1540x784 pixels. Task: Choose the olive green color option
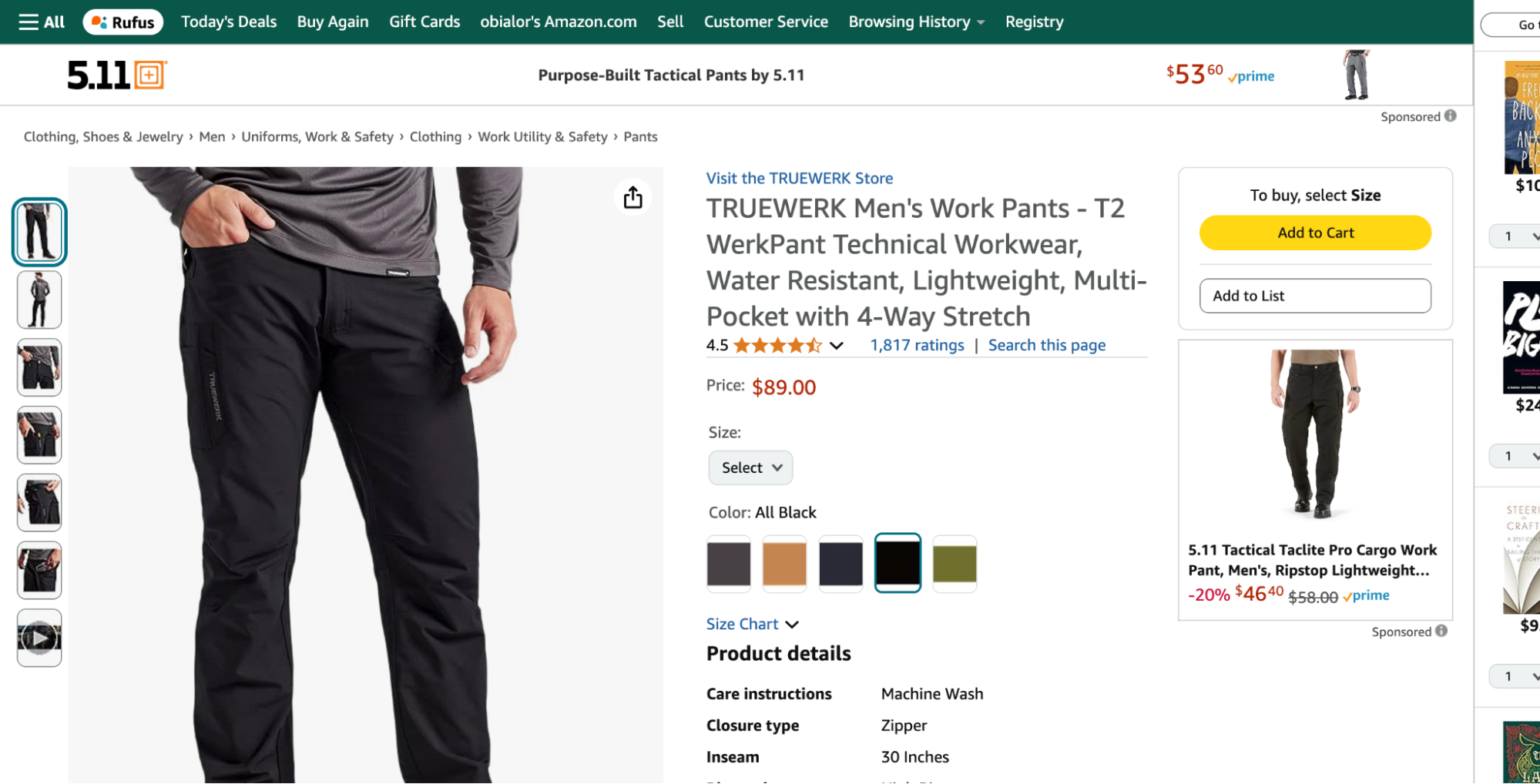point(954,564)
